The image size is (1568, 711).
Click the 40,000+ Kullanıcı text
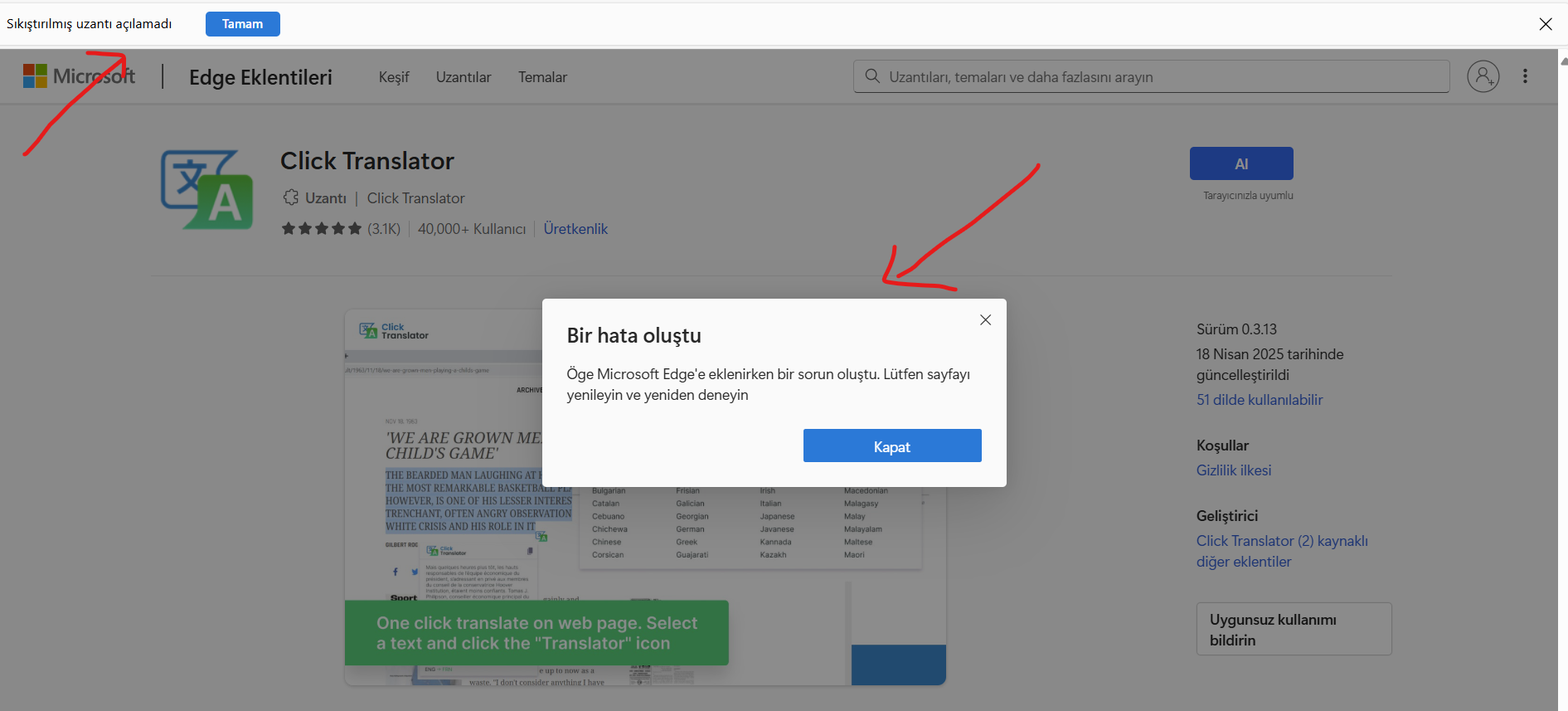[x=472, y=229]
